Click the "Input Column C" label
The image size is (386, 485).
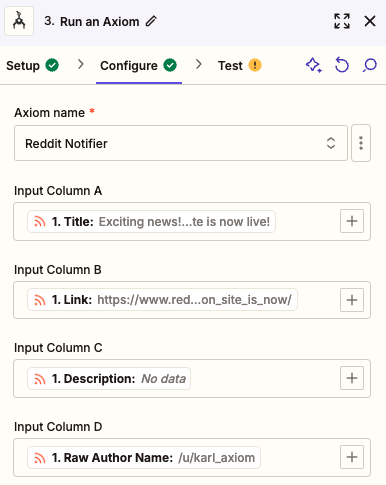point(58,348)
